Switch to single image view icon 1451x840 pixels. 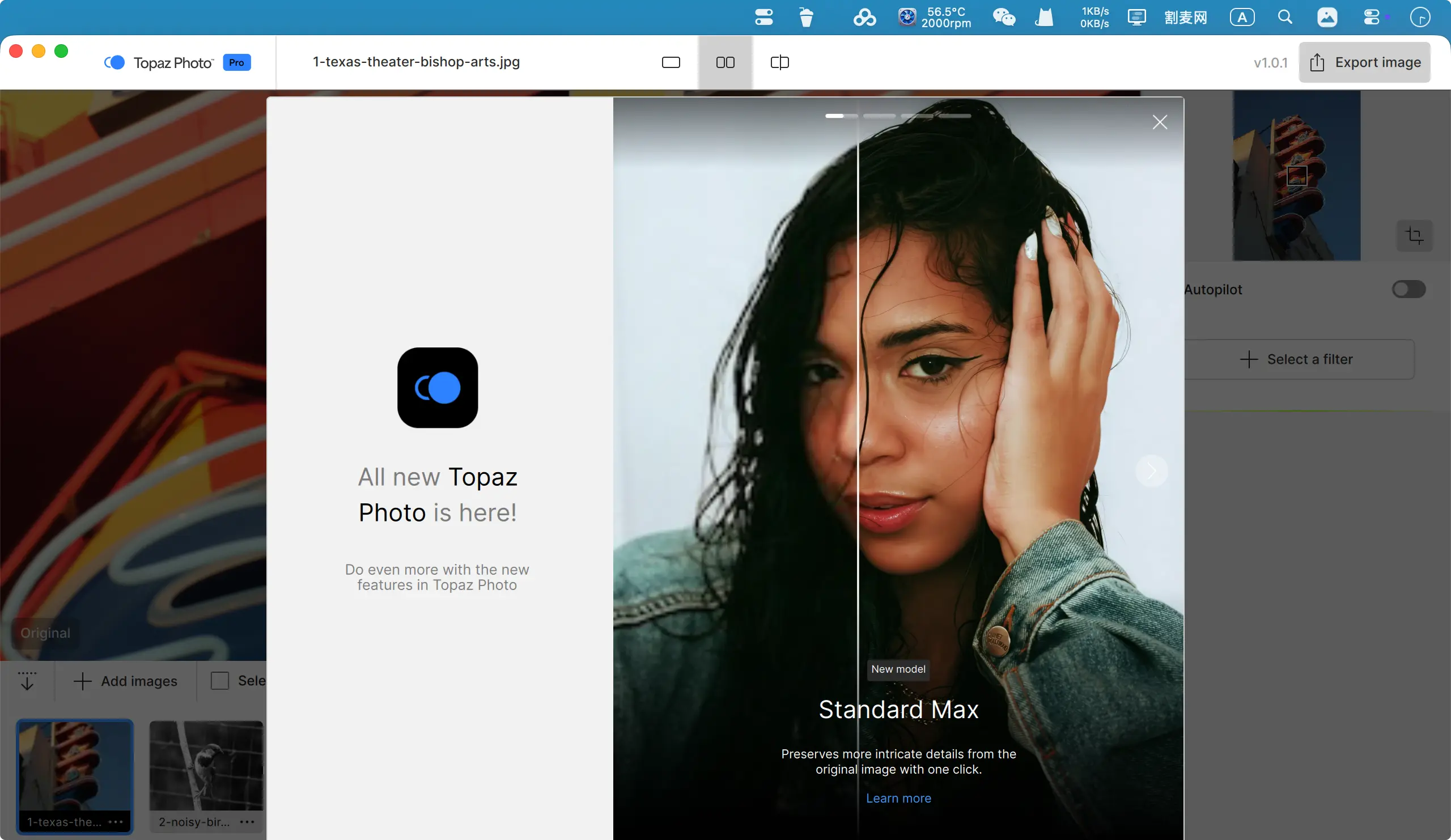pyautogui.click(x=671, y=62)
